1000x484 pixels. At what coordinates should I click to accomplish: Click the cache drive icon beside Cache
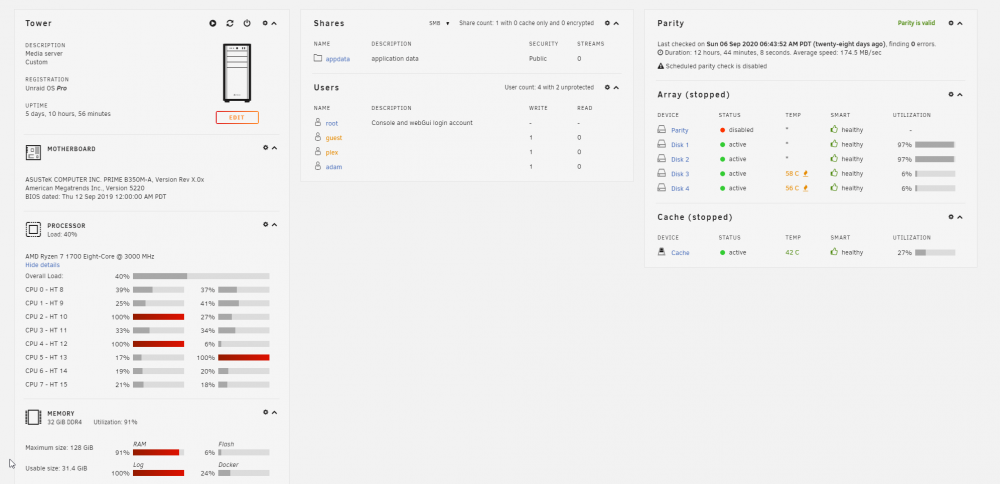(x=662, y=252)
